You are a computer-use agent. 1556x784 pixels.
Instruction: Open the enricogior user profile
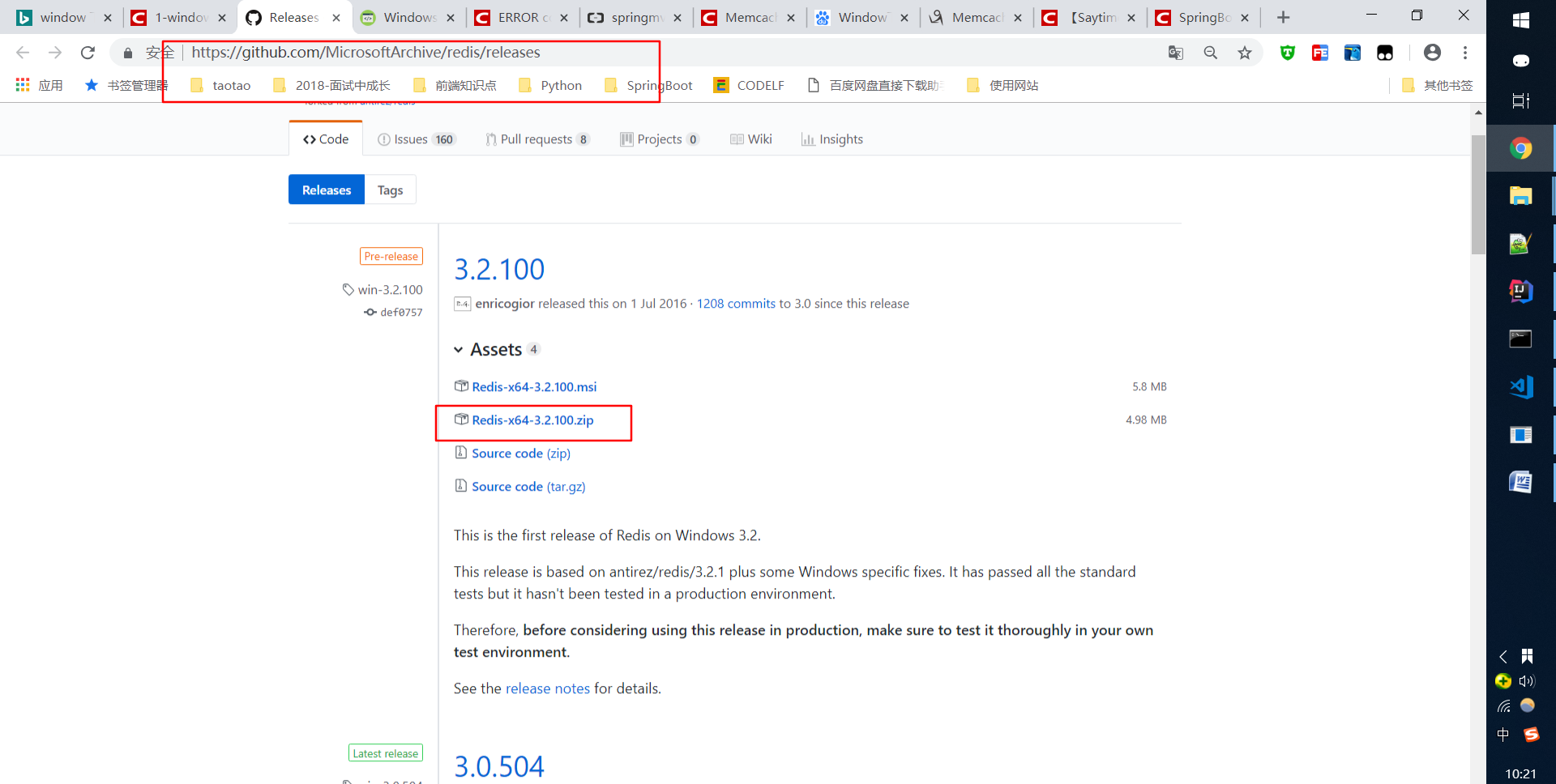click(x=505, y=304)
